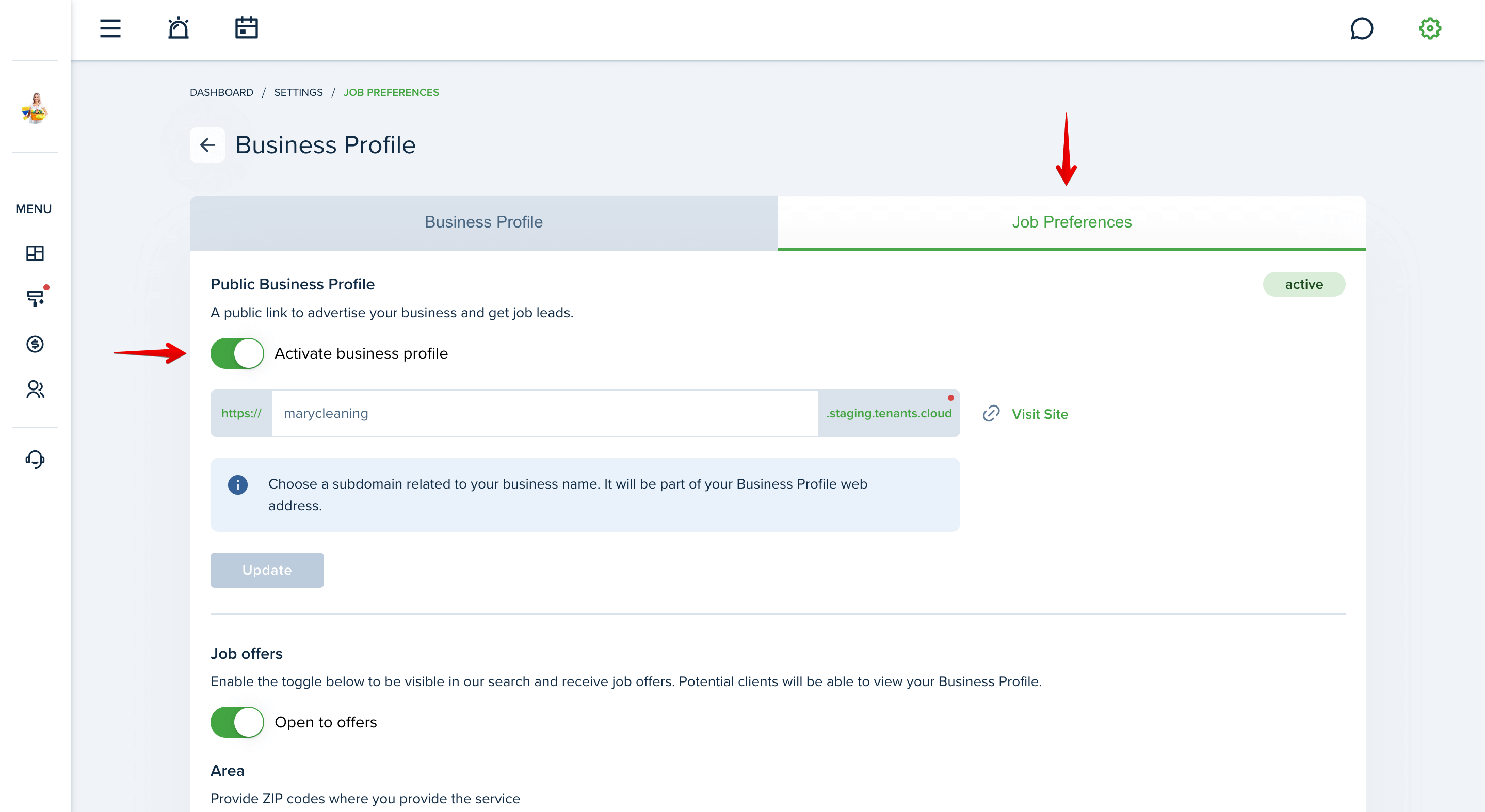The image size is (1485, 812).
Task: Click the MENU label in sidebar
Action: [34, 209]
